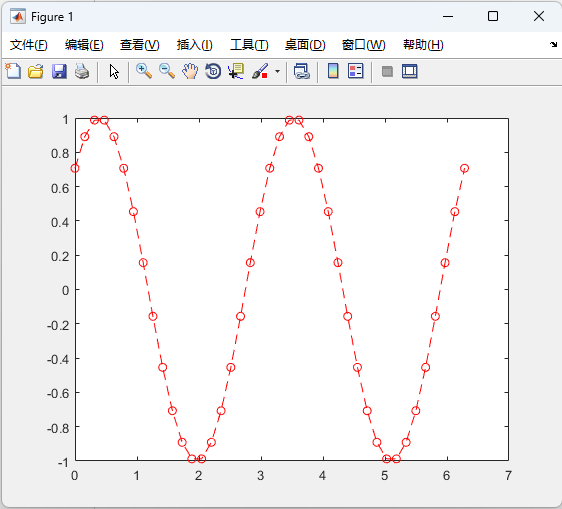Click the x-axis tick label 7
The width and height of the screenshot is (562, 509).
tap(508, 476)
